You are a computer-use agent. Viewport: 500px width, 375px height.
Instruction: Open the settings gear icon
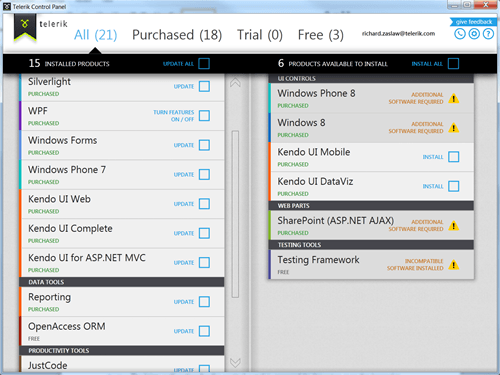click(x=474, y=34)
